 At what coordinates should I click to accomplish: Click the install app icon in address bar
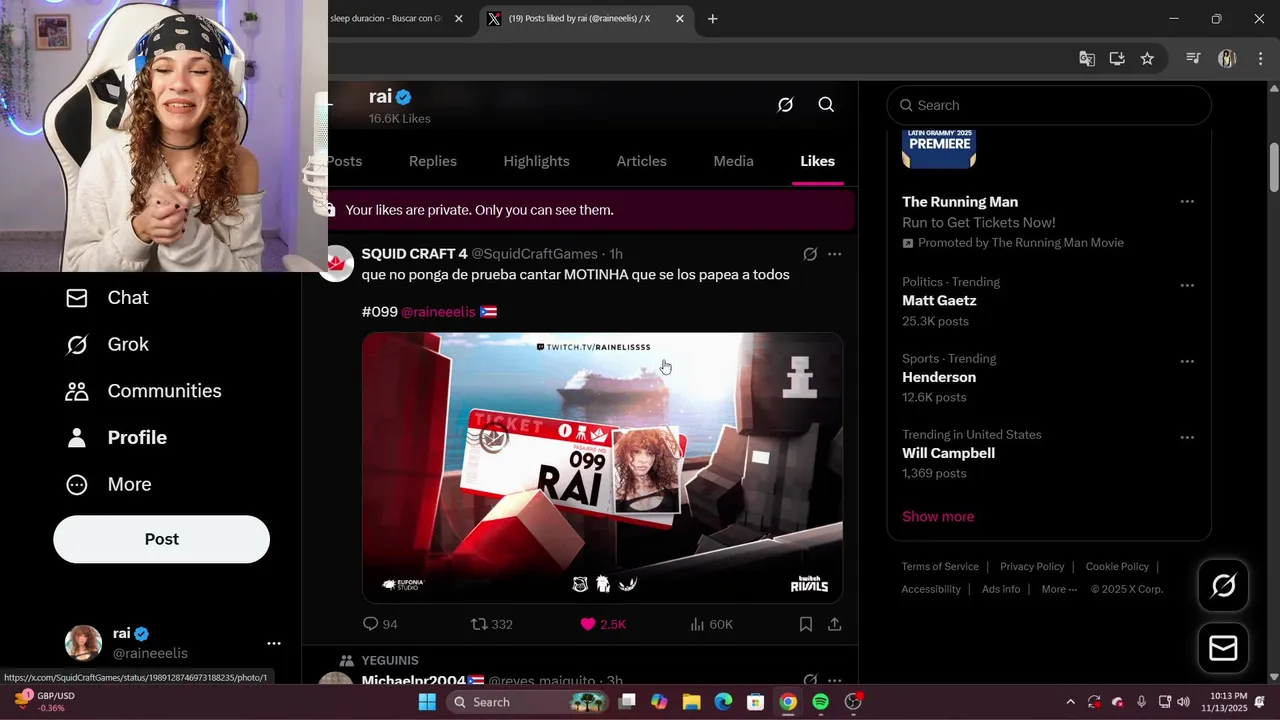click(x=1117, y=59)
